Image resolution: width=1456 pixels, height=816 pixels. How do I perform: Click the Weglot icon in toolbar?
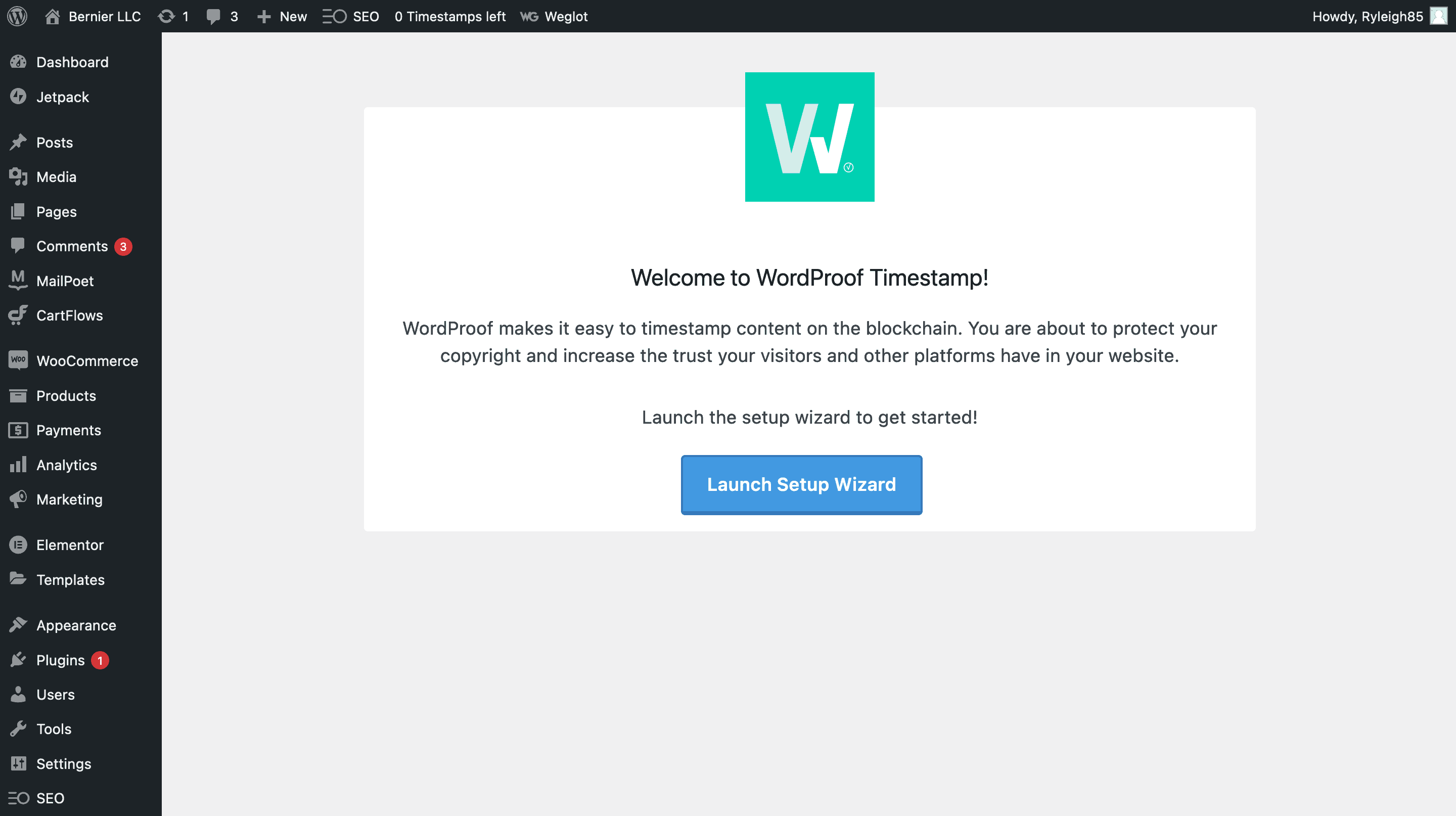tap(528, 15)
